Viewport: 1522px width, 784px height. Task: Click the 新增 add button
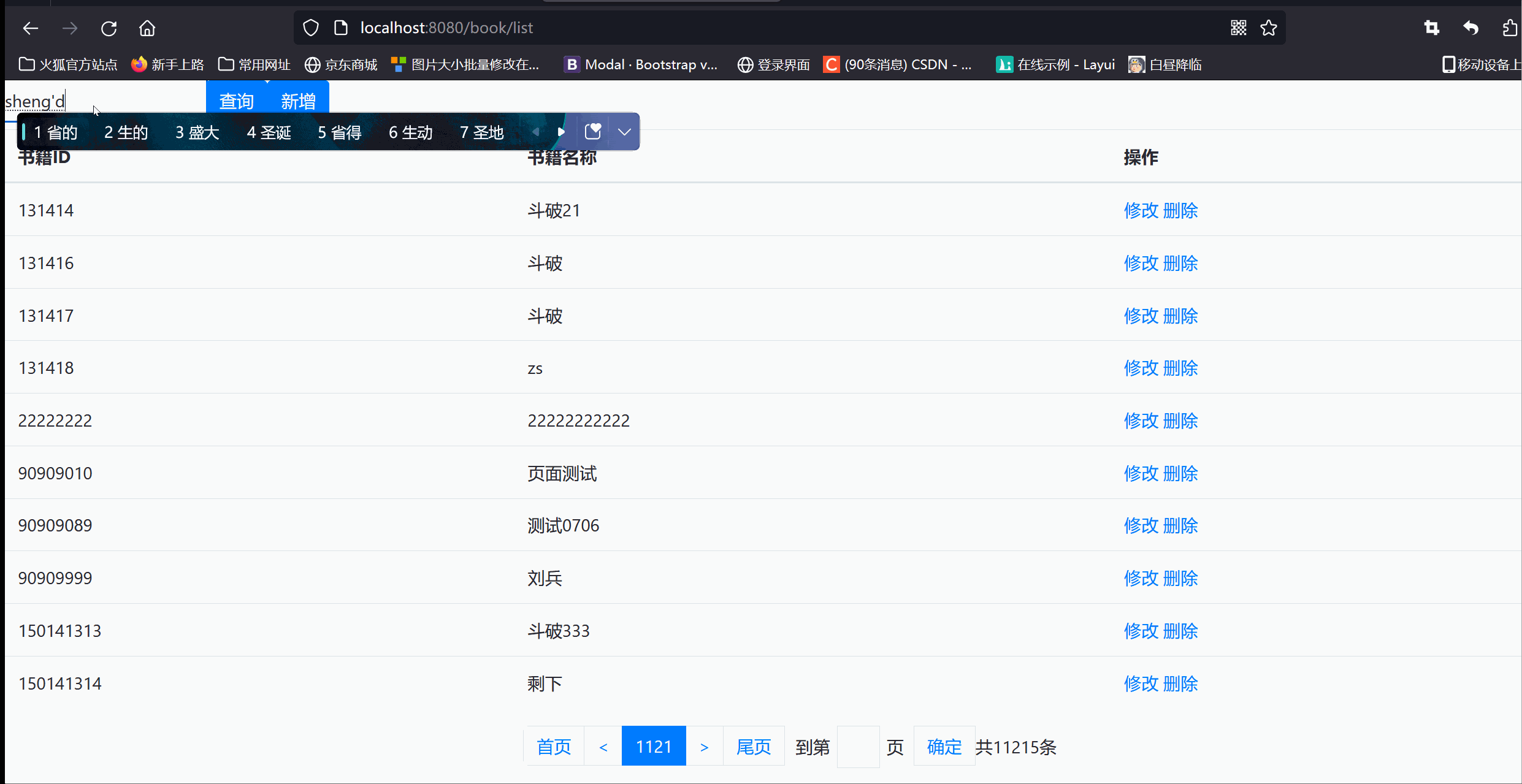click(x=298, y=101)
